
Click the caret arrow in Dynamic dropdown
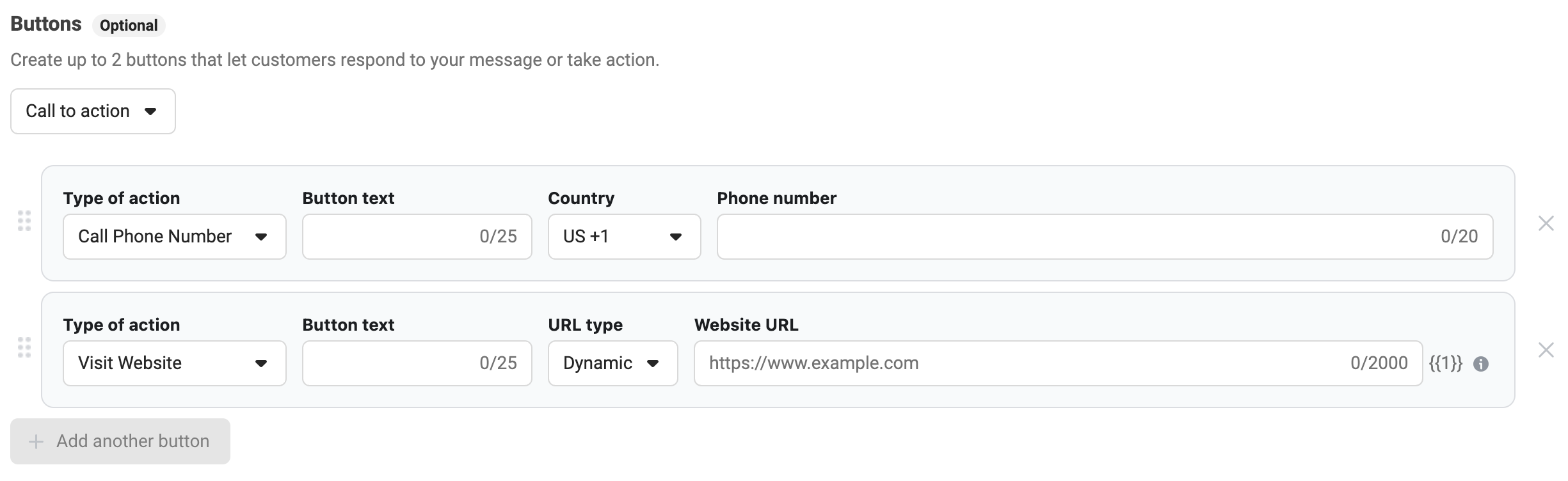click(653, 364)
